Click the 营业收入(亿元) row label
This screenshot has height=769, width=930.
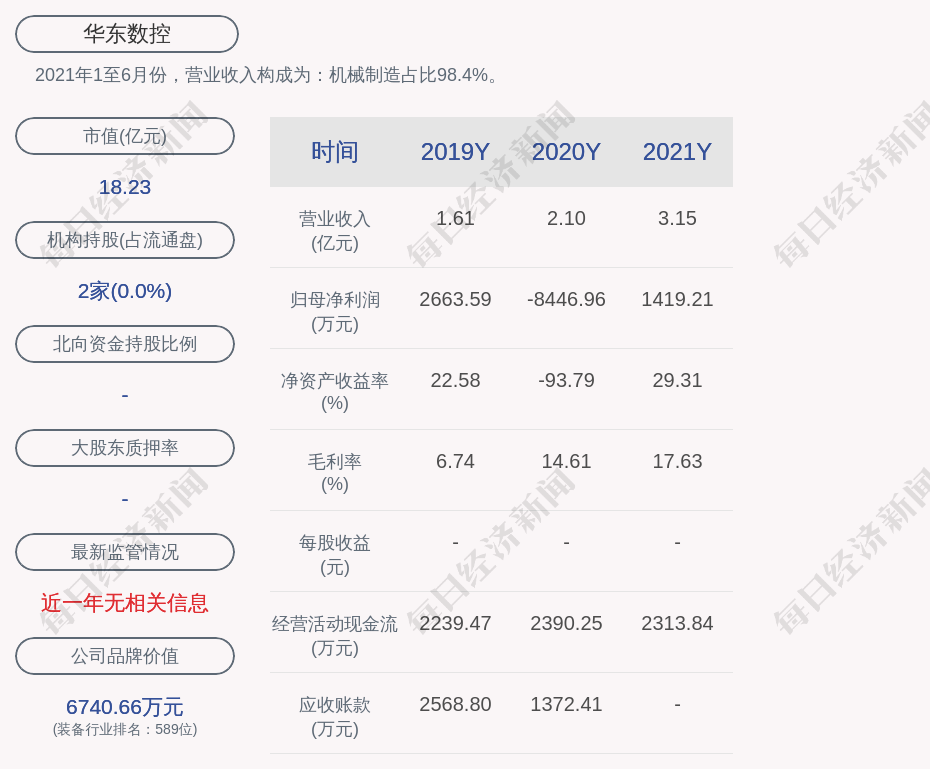(x=335, y=230)
